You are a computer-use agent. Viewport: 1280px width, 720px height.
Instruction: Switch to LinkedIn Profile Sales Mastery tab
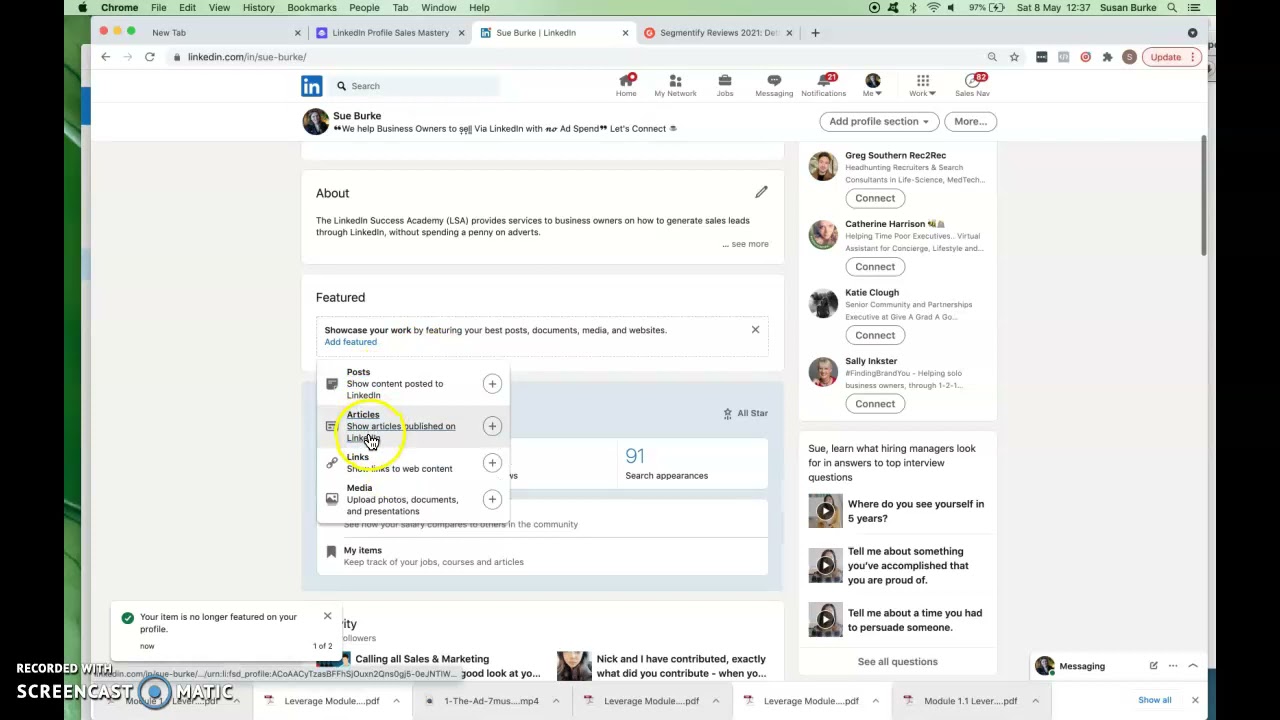click(390, 33)
